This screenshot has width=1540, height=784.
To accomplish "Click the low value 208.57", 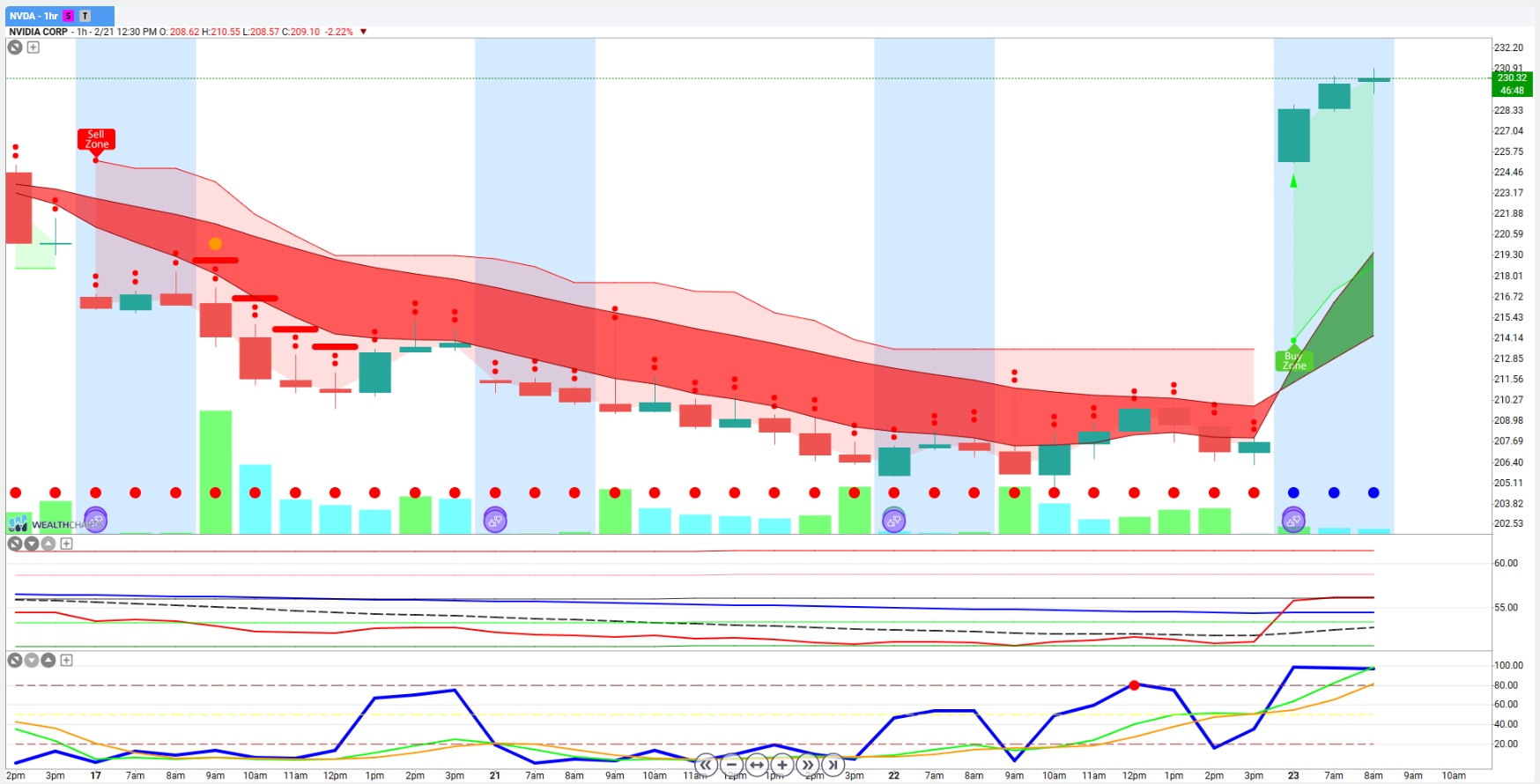I will [264, 32].
